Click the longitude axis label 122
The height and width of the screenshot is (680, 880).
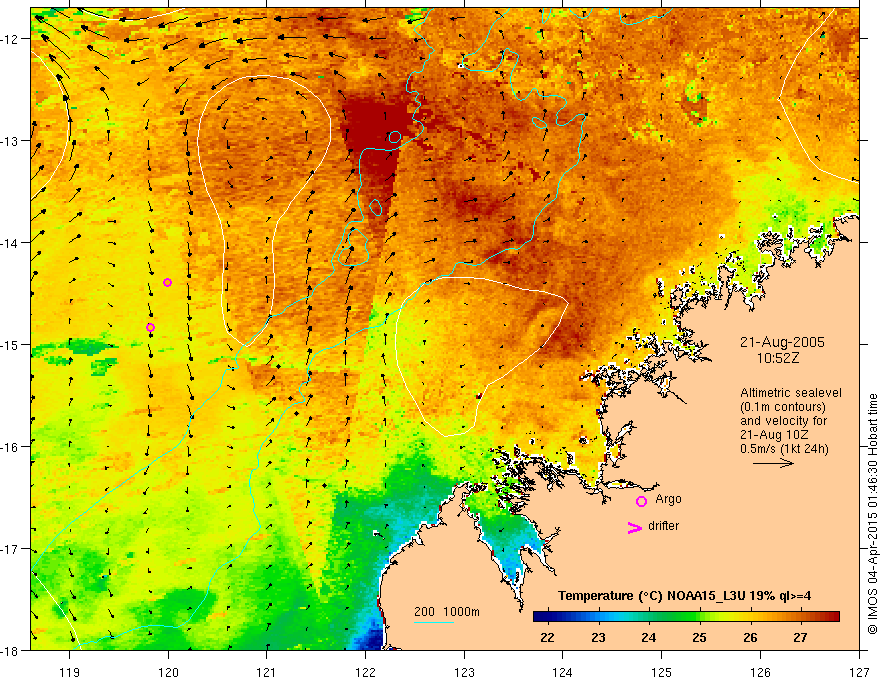(365, 672)
